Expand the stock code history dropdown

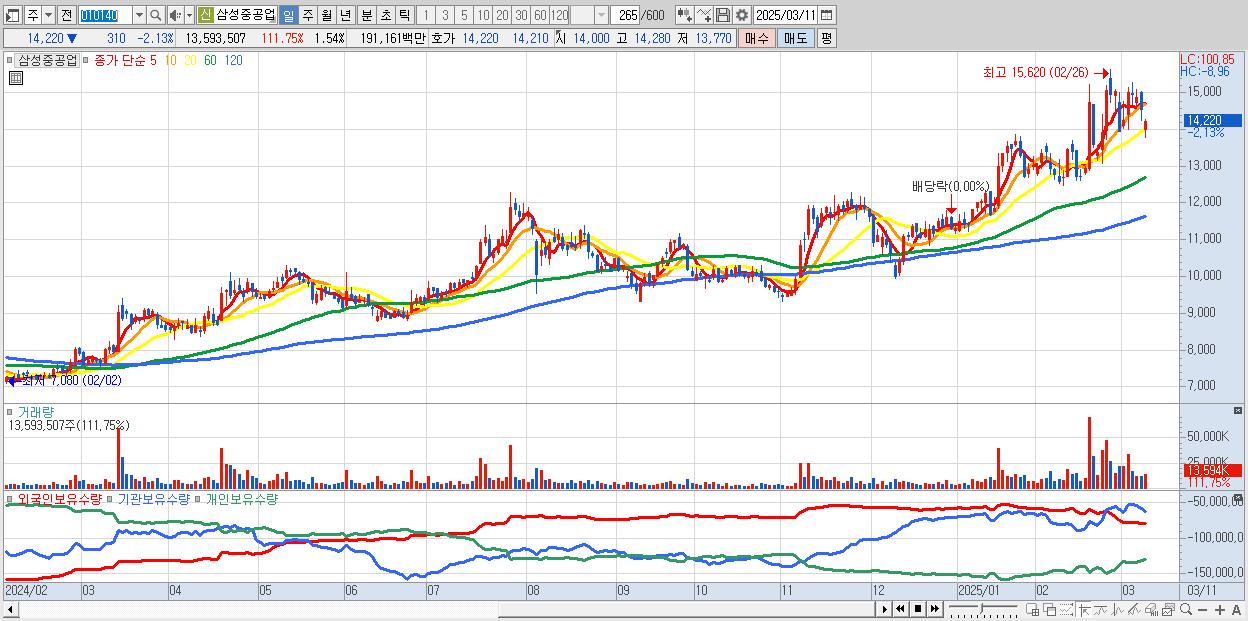tap(139, 15)
